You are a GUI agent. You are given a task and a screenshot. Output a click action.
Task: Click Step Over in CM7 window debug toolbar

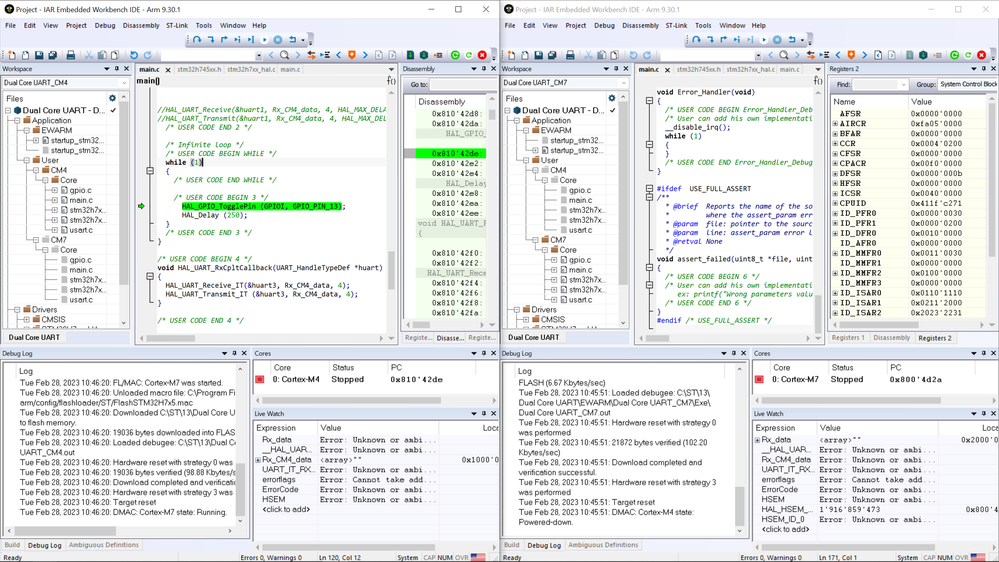[696, 40]
